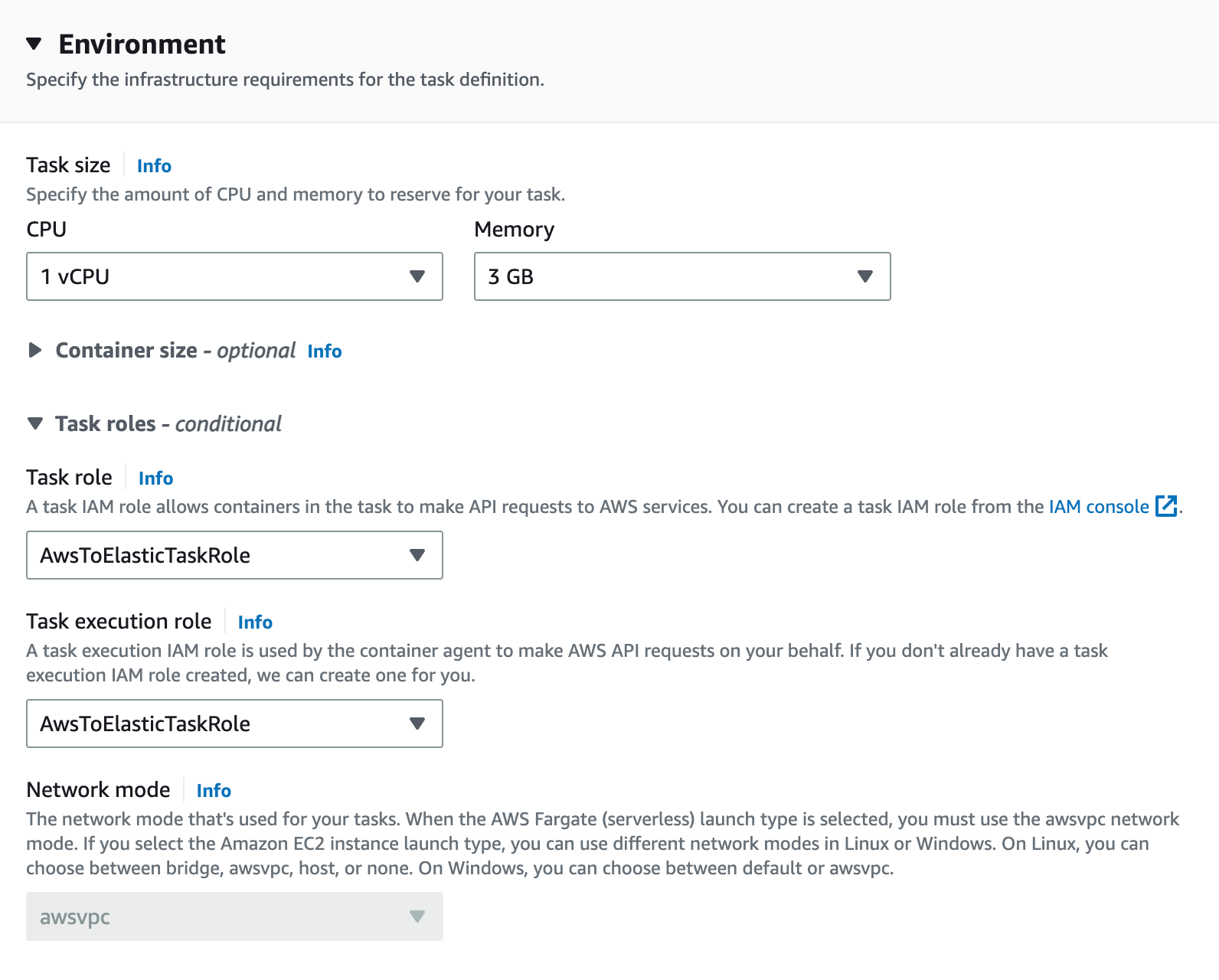Expand the Container size optional section
The image size is (1219, 980).
point(35,351)
